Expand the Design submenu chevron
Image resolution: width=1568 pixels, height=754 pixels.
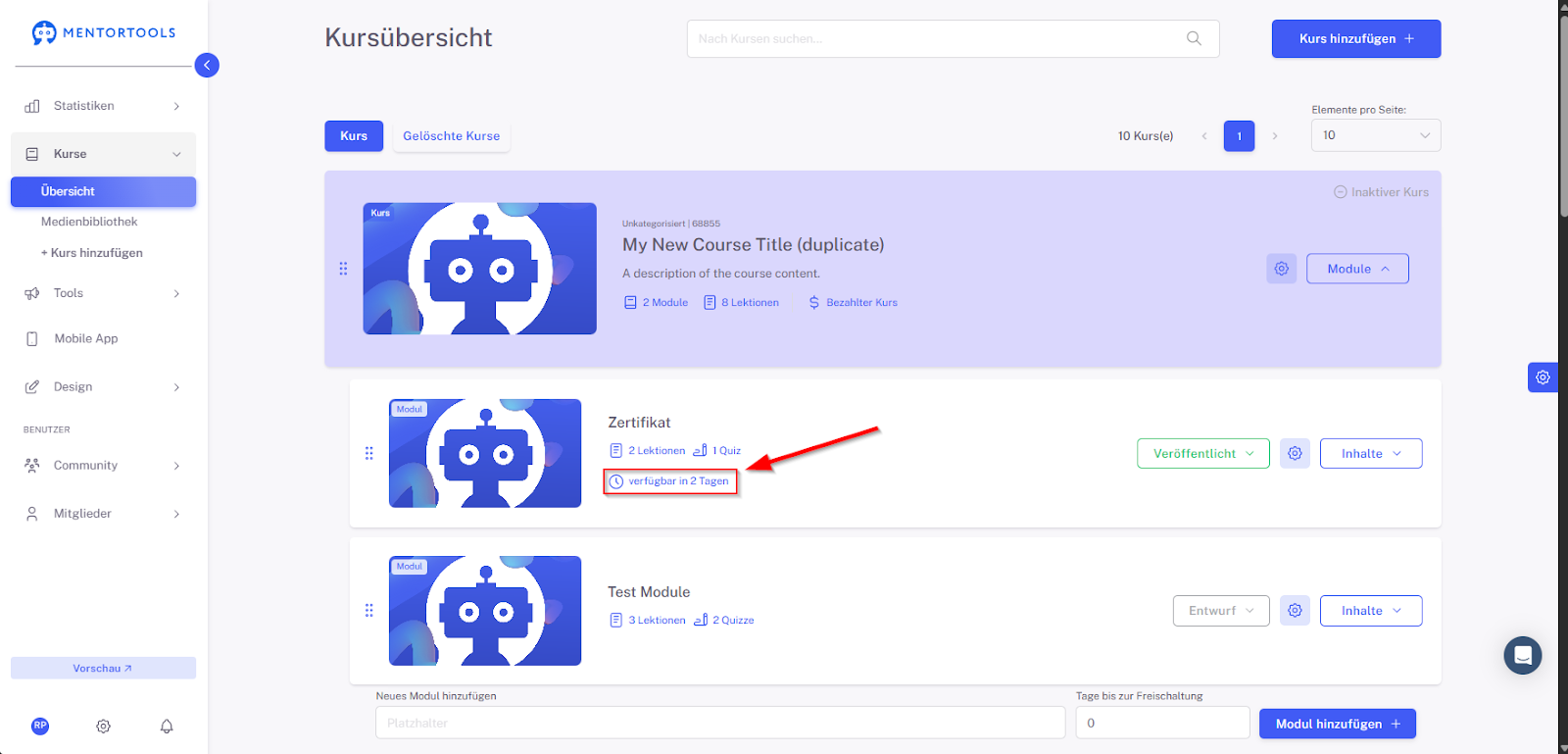coord(176,387)
